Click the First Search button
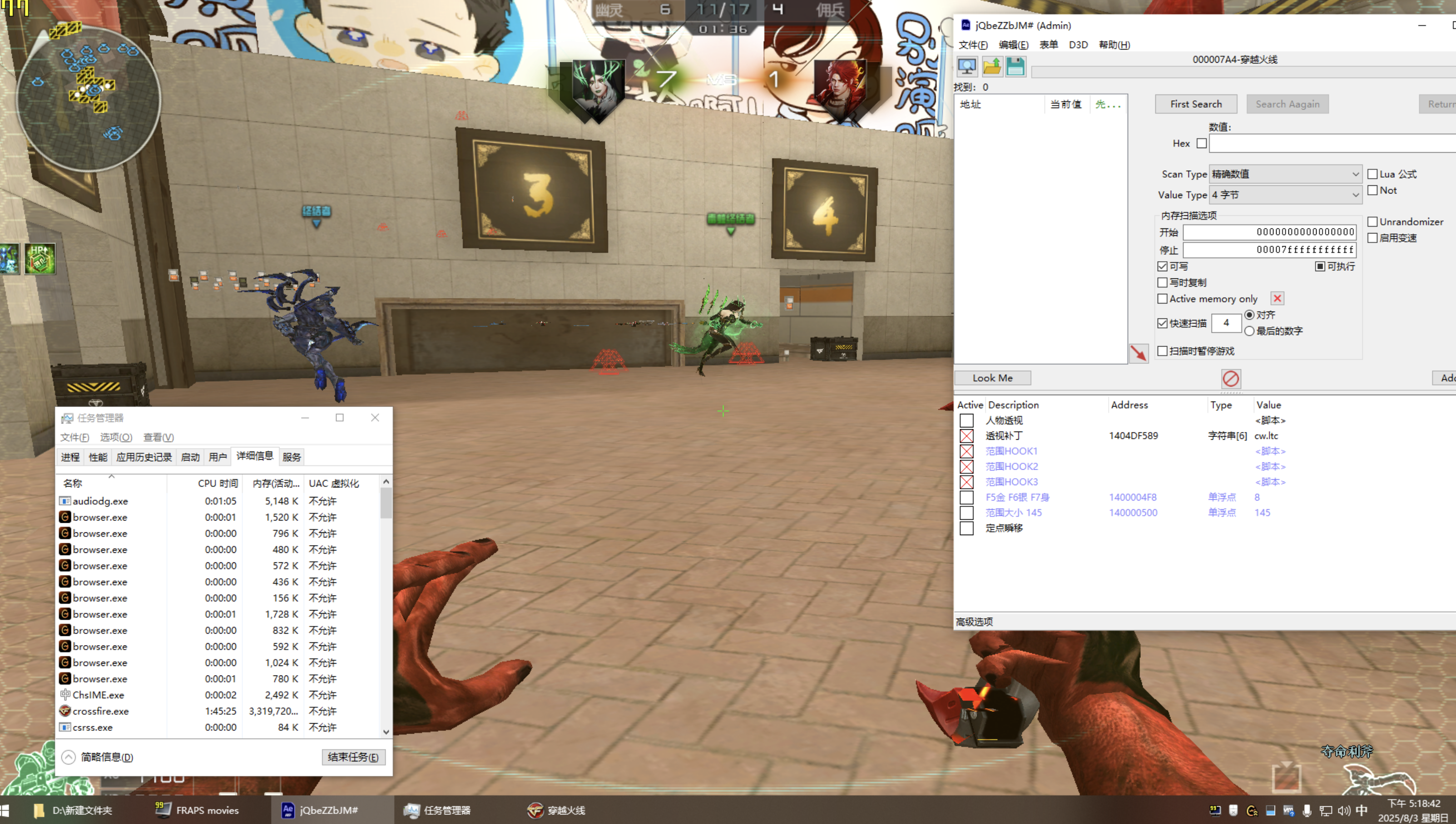This screenshot has width=1456, height=824. click(x=1195, y=104)
